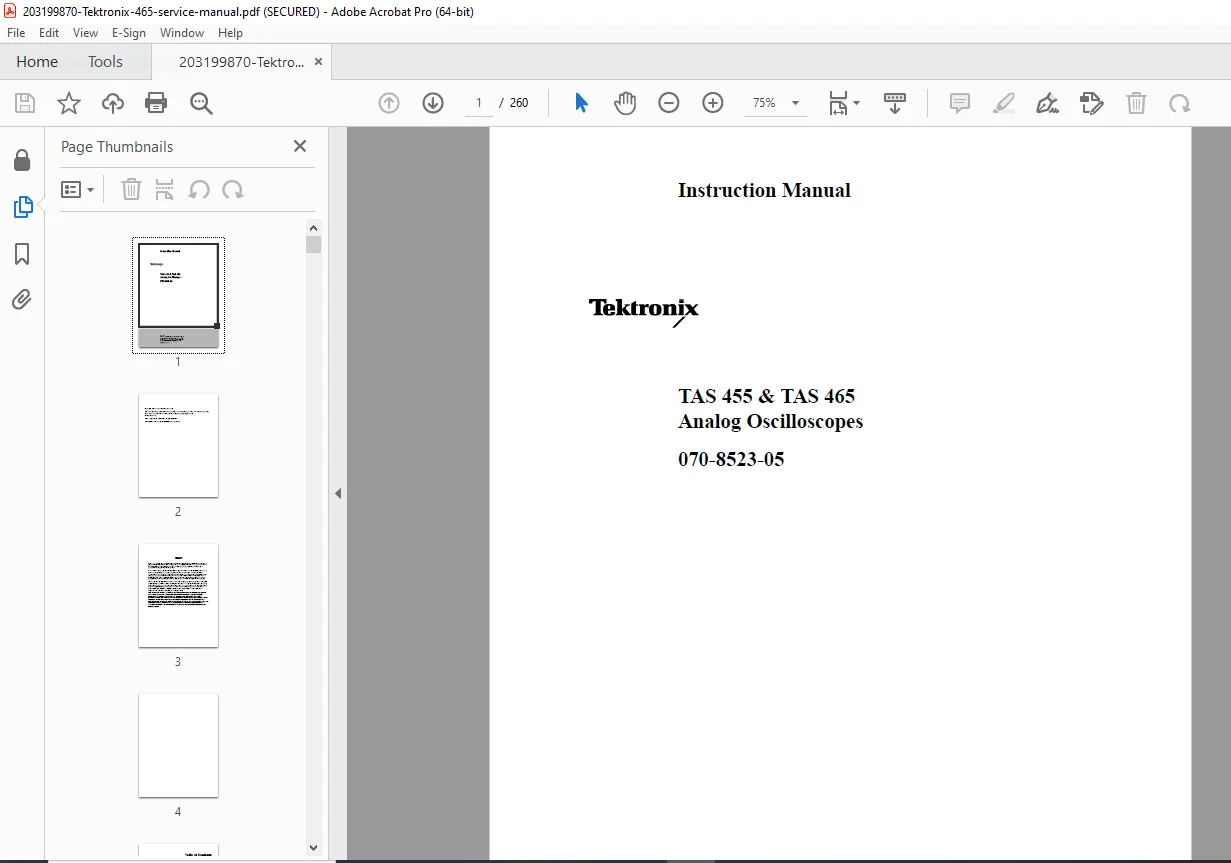Screen dimensions: 1231x863
Task: Open the Find text search tool
Action: (x=201, y=103)
